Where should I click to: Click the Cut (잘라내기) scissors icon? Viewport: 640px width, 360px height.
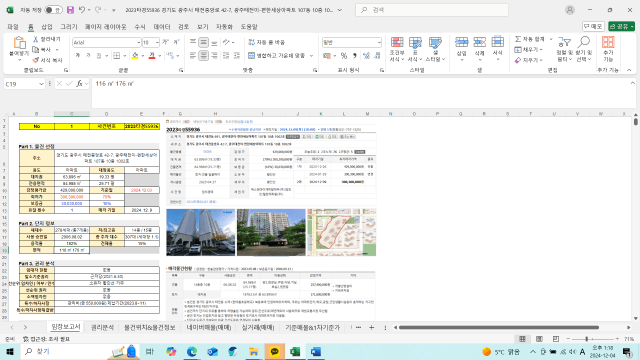coord(36,39)
